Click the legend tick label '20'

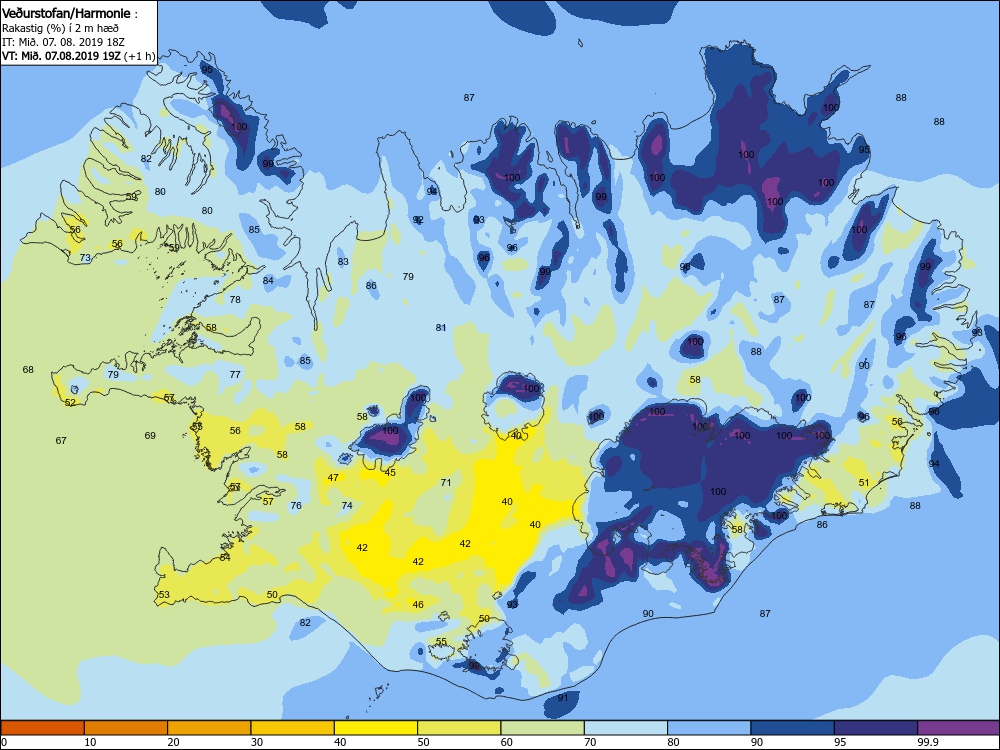tap(174, 742)
